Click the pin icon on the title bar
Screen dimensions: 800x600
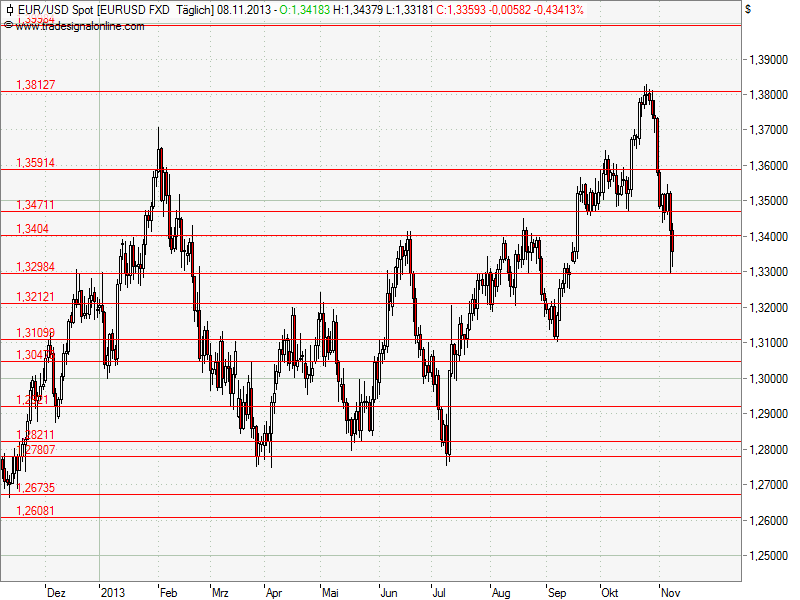pos(11,9)
